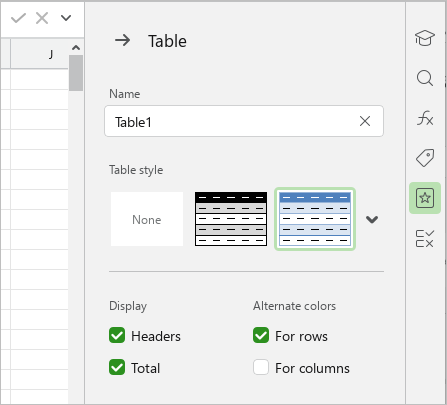Enable the For columns checkbox
Screen dimensions: 447x405
261,367
